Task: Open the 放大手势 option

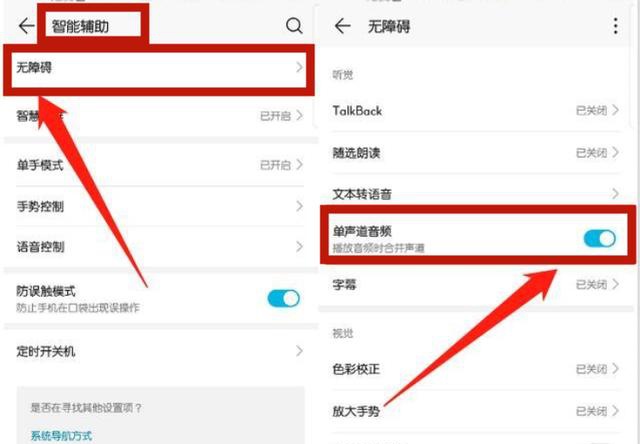Action: pos(475,411)
